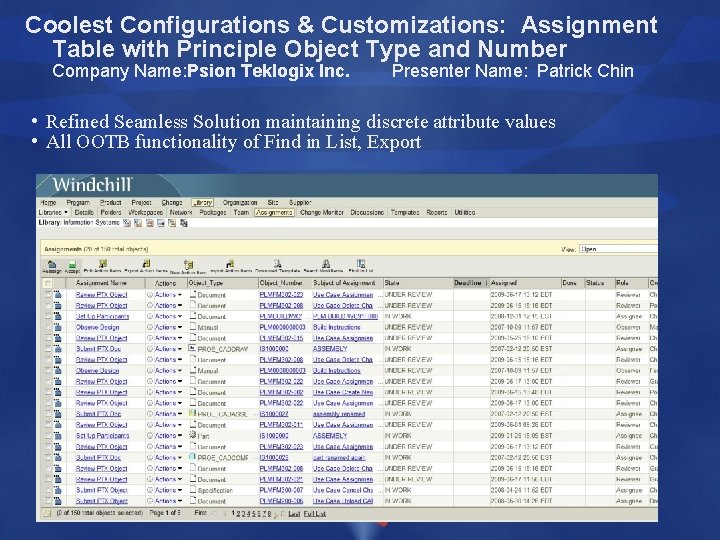This screenshot has width=720, height=540.
Task: Click the Reassign toolbar icon
Action: (52, 264)
